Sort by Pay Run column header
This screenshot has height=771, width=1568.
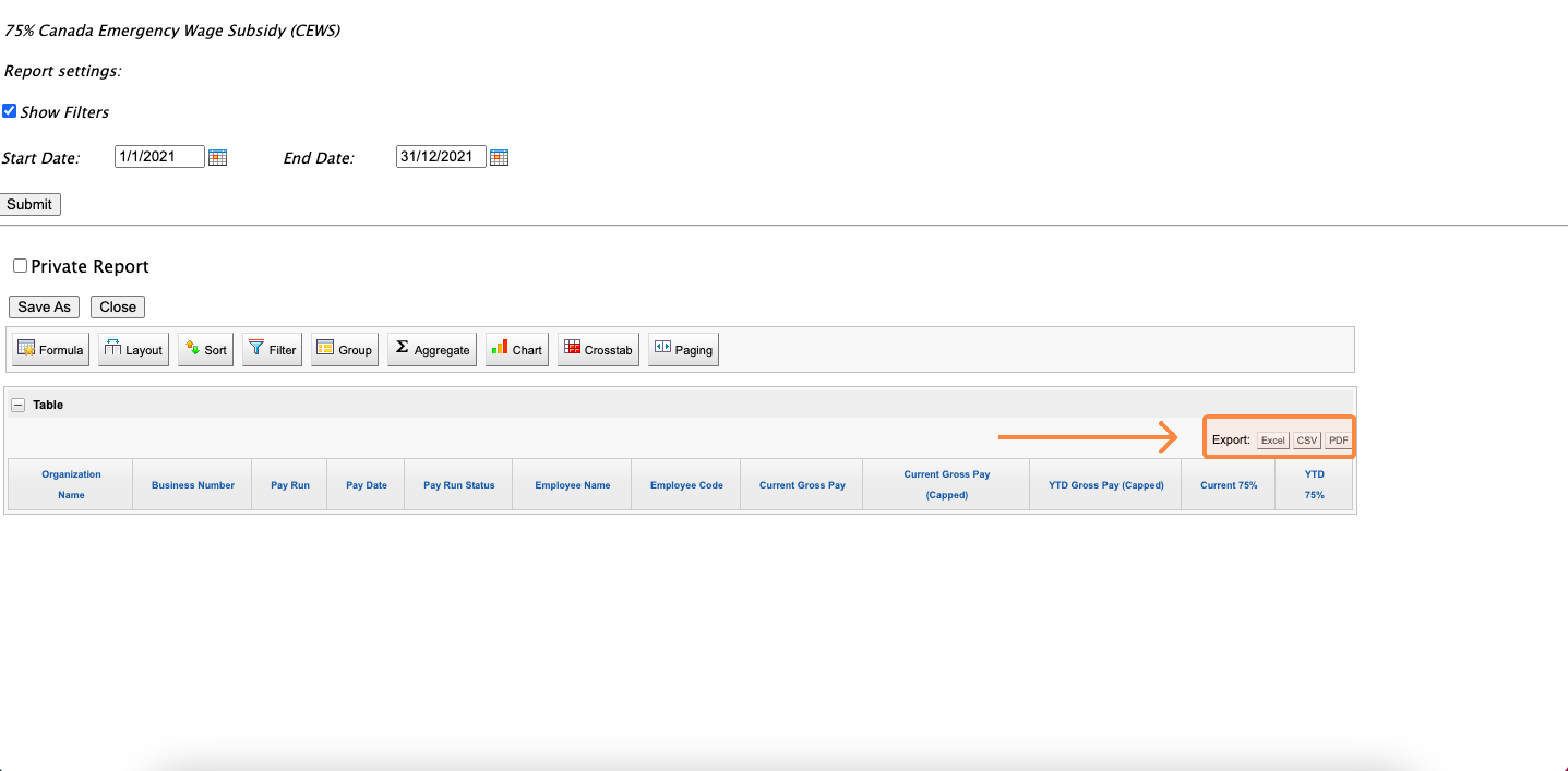(290, 485)
